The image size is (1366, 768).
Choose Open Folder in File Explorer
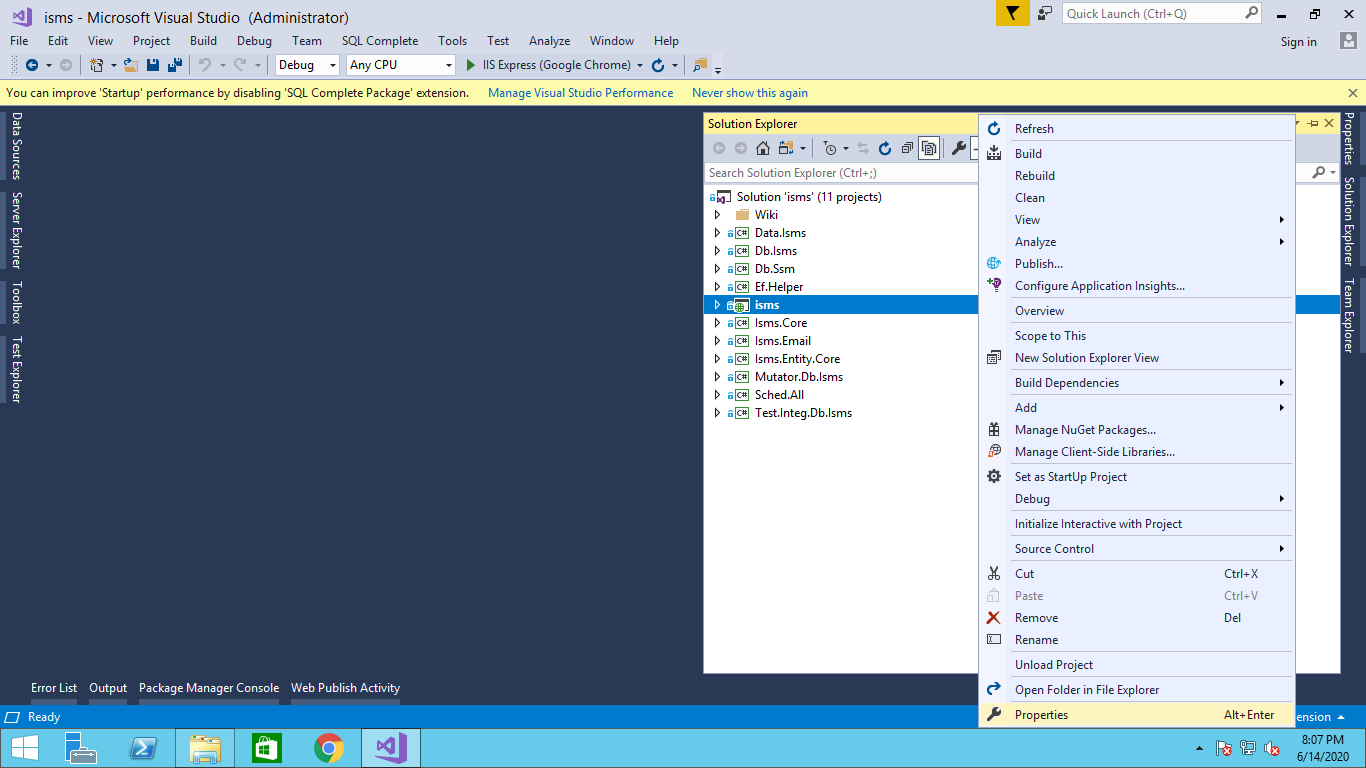click(x=1136, y=690)
